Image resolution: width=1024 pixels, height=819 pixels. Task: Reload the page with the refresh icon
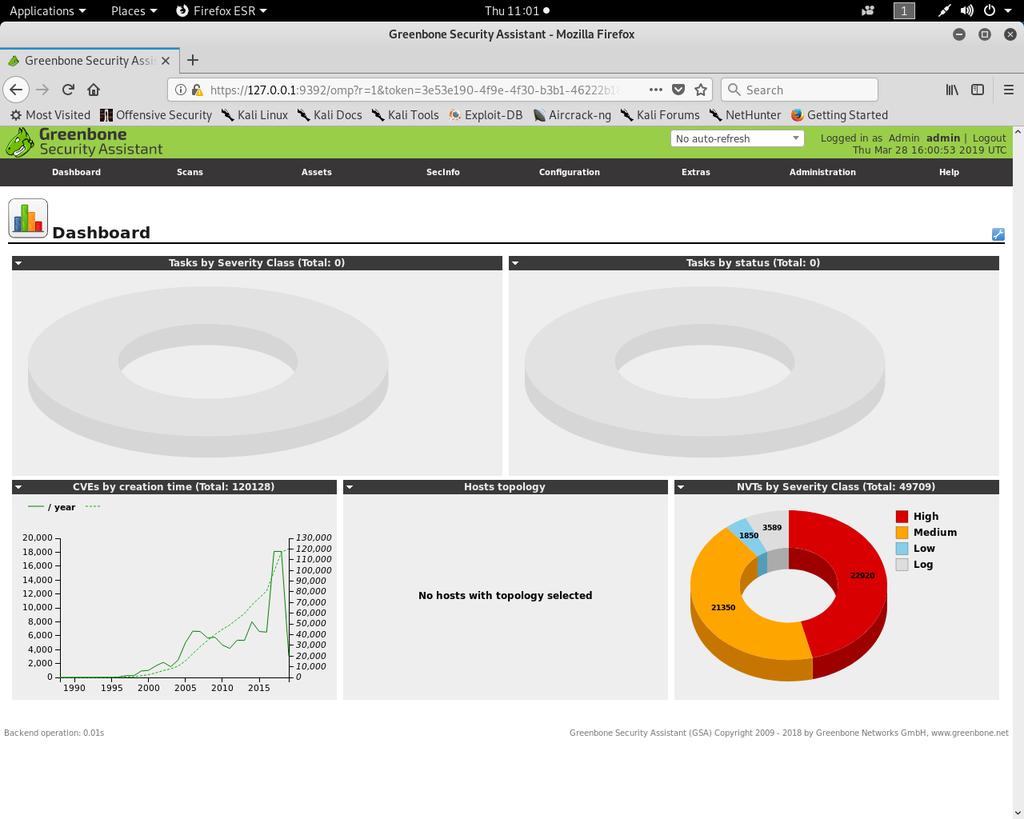pyautogui.click(x=68, y=89)
